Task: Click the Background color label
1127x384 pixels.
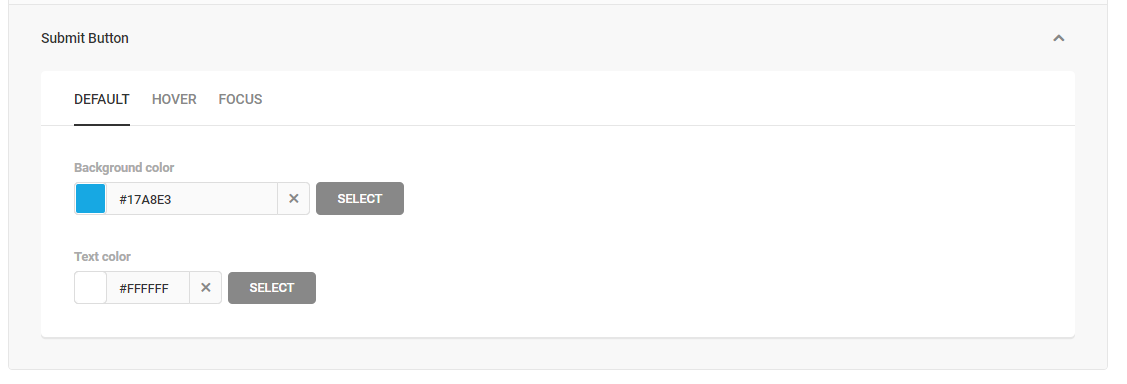Action: 124,168
